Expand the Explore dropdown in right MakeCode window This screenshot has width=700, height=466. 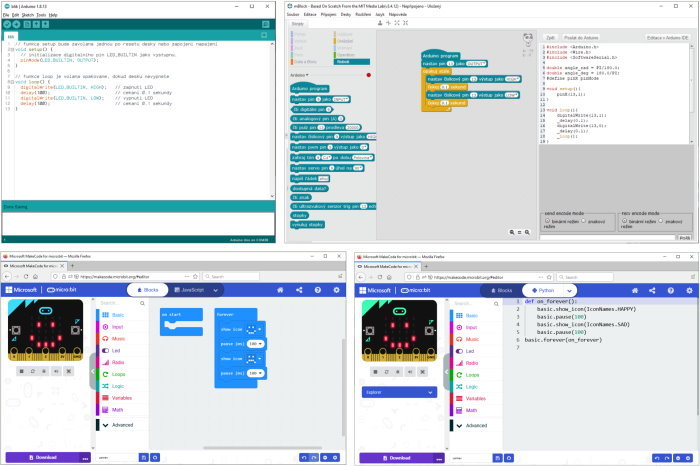[x=399, y=392]
